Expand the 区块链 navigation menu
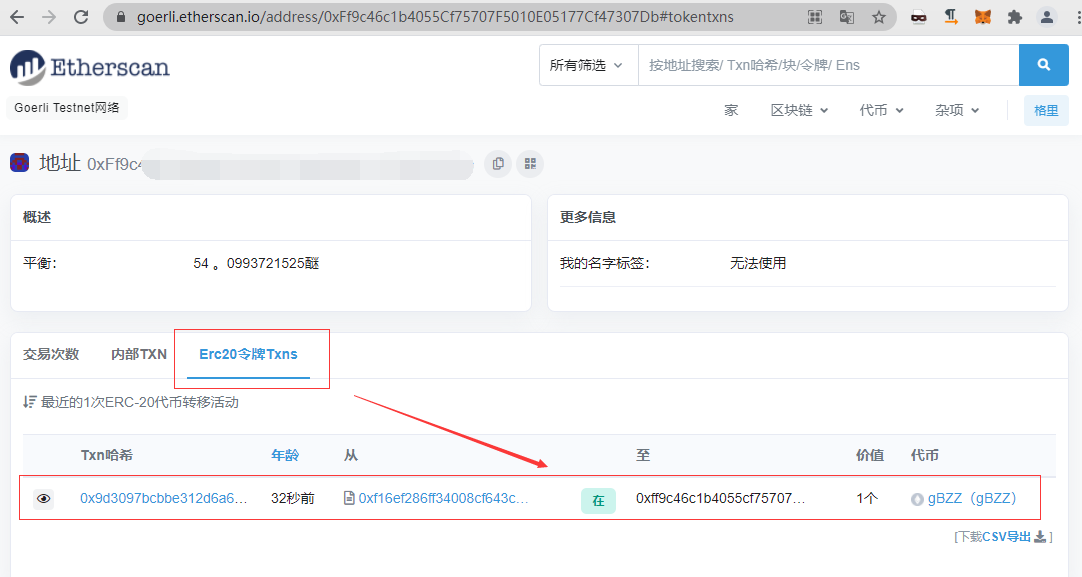 (x=799, y=110)
